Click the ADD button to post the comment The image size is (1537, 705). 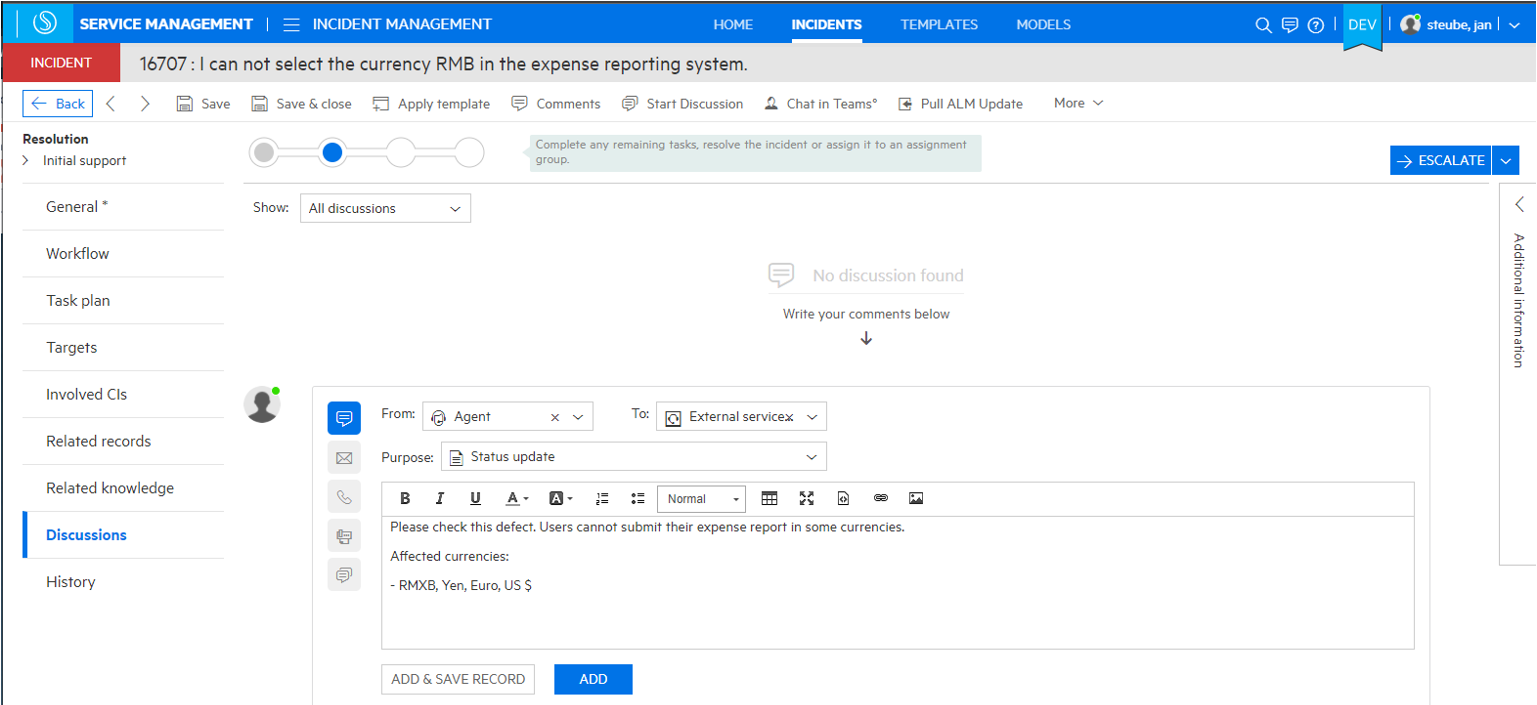click(x=593, y=679)
